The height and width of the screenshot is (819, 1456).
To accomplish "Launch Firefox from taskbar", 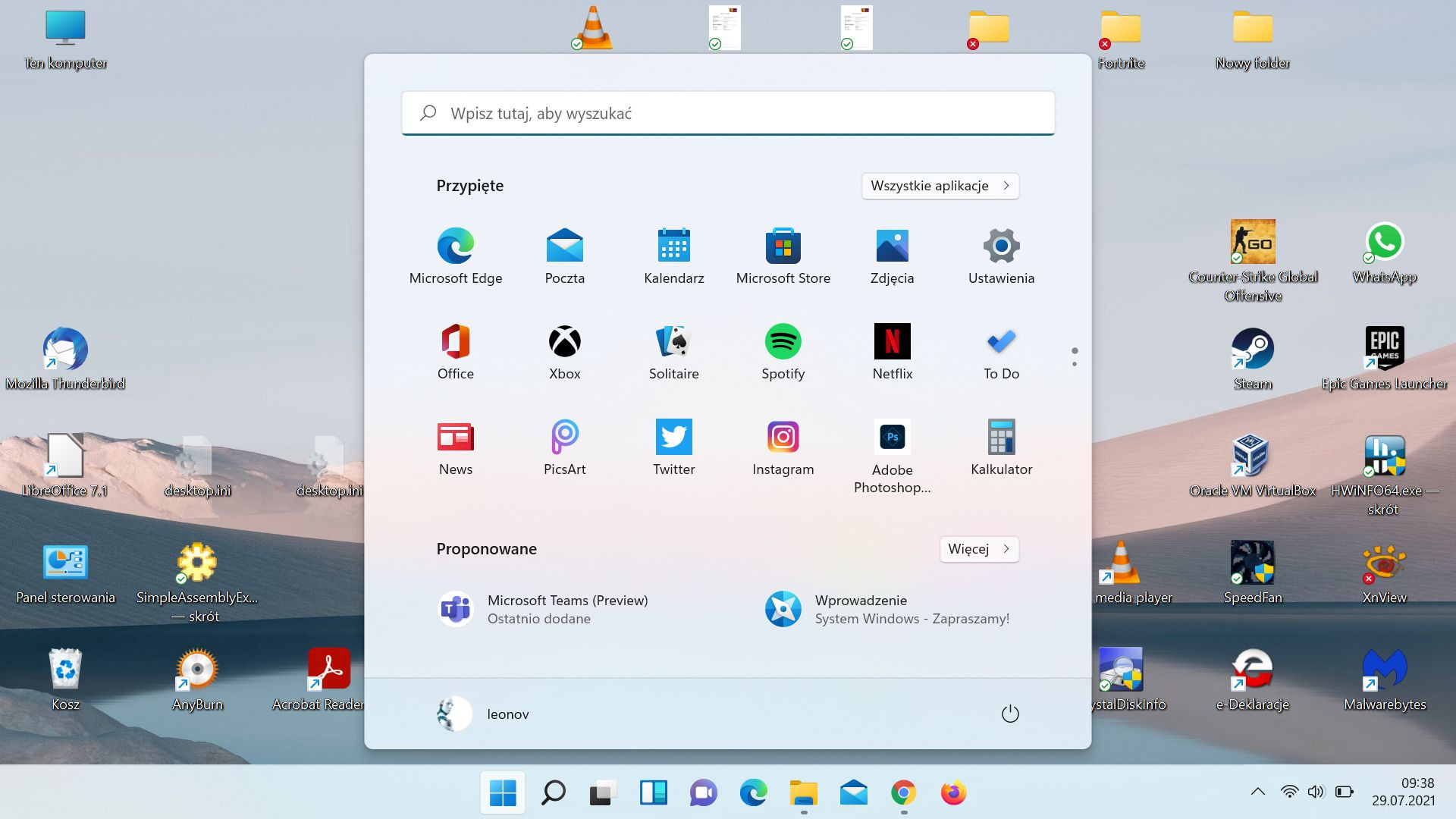I will click(953, 793).
